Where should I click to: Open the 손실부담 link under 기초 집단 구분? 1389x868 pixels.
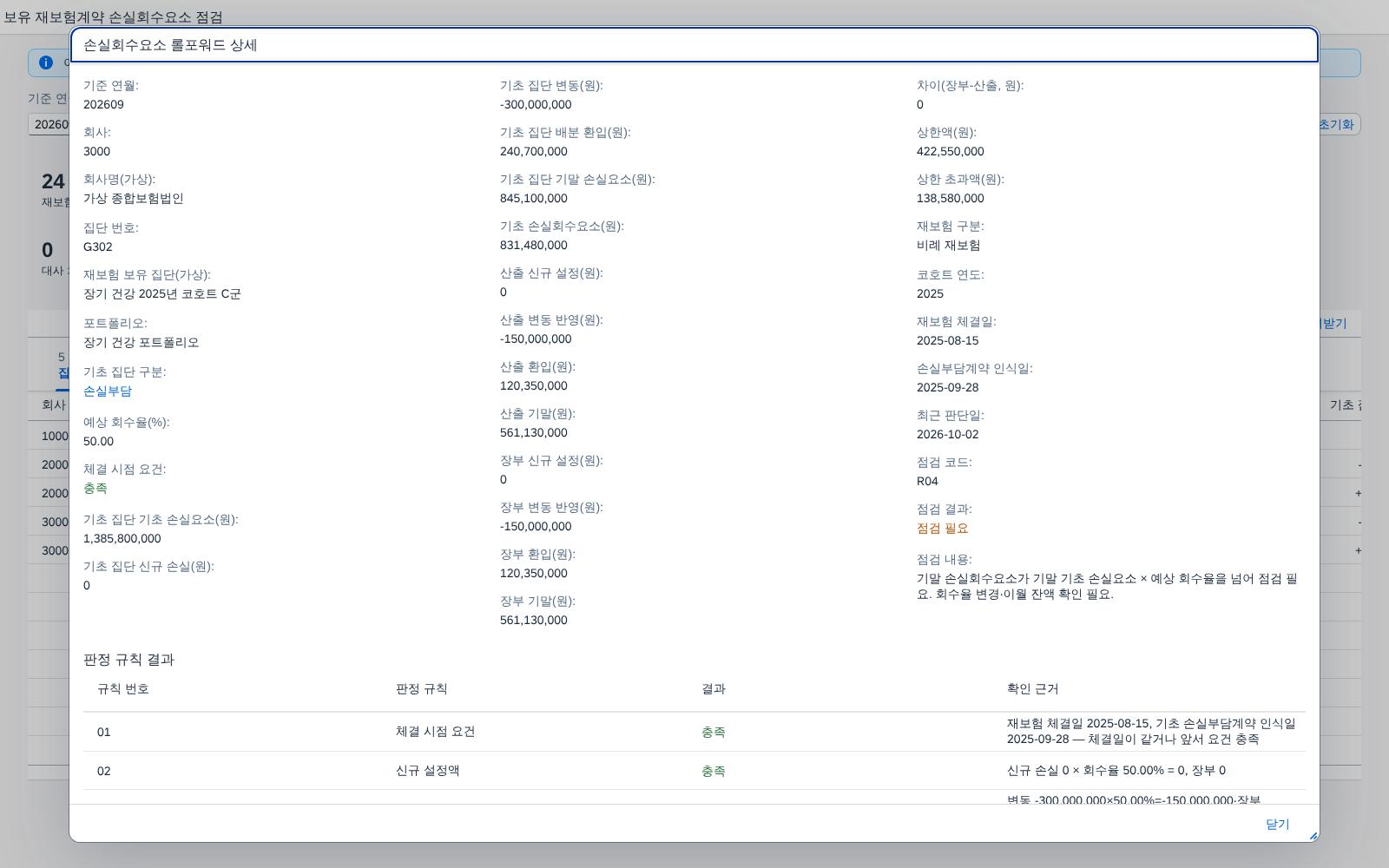coord(108,391)
